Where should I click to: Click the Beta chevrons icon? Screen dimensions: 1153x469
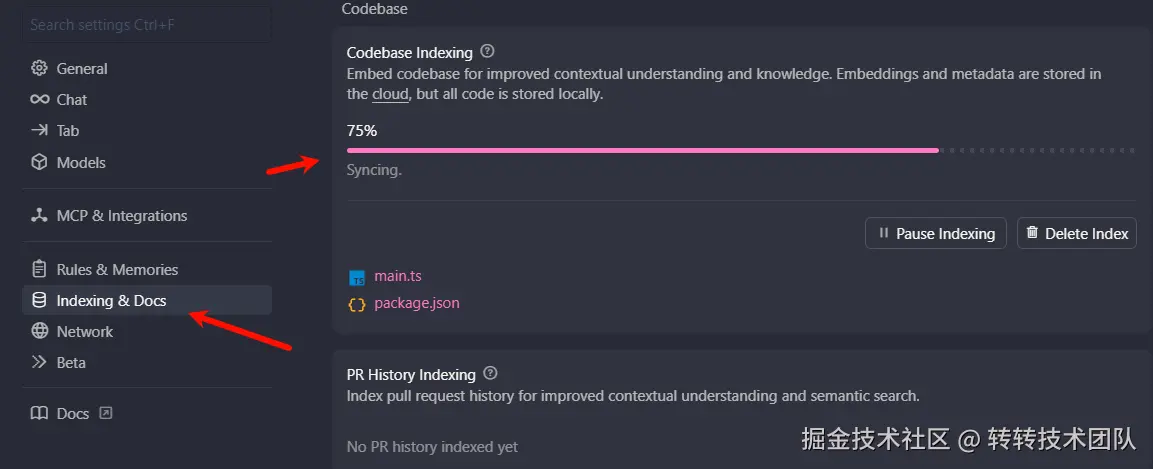pyautogui.click(x=39, y=363)
